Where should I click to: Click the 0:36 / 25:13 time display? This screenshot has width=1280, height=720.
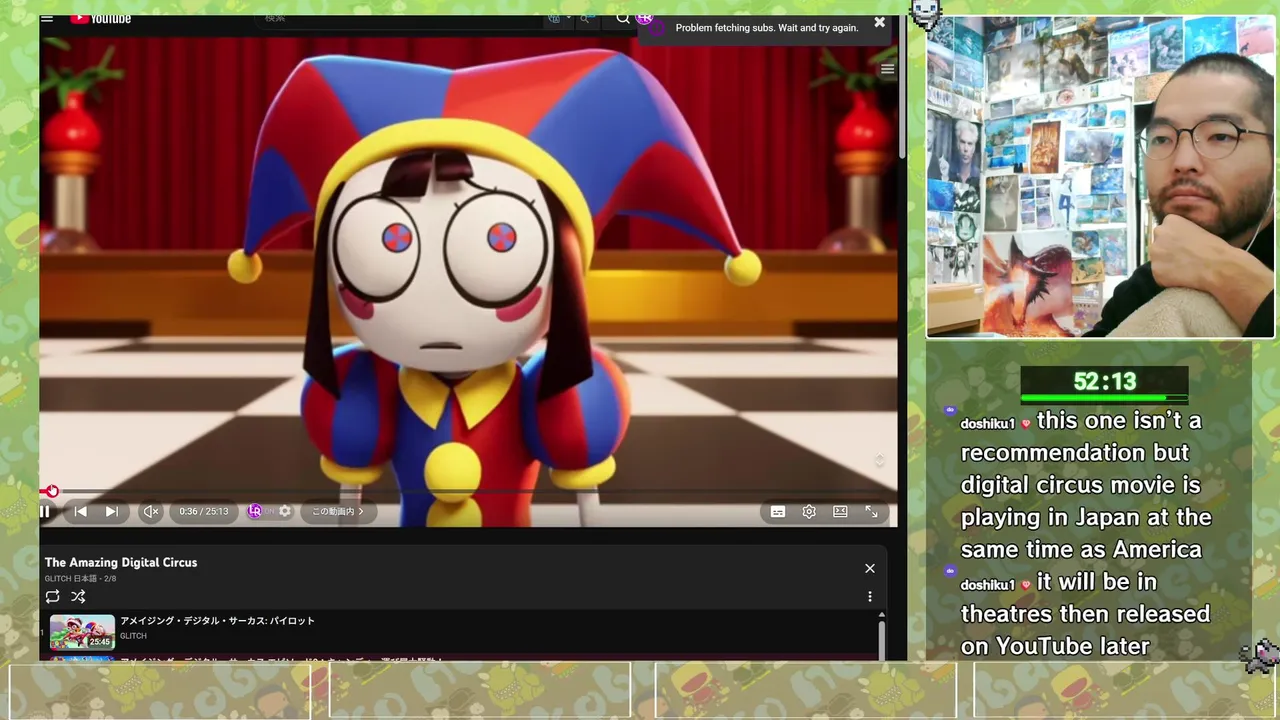tap(204, 512)
